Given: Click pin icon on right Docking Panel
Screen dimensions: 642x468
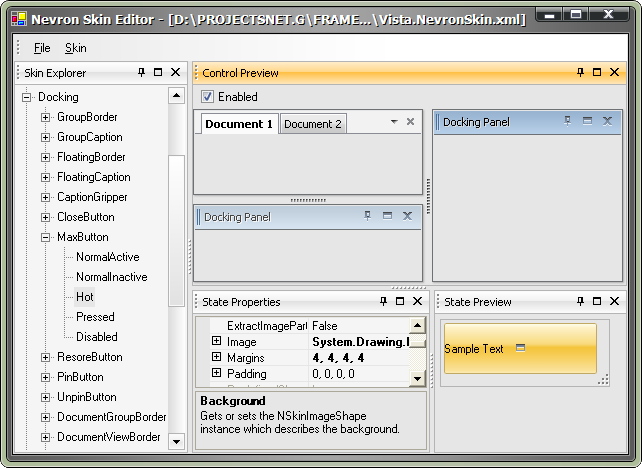Looking at the screenshot, I should pyautogui.click(x=567, y=121).
